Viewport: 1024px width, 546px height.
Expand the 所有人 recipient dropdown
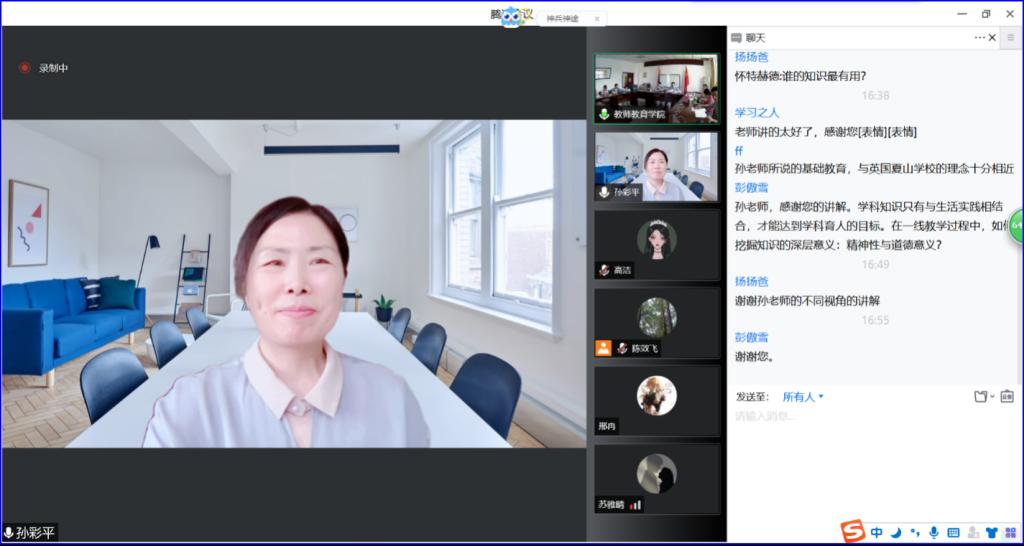point(803,397)
